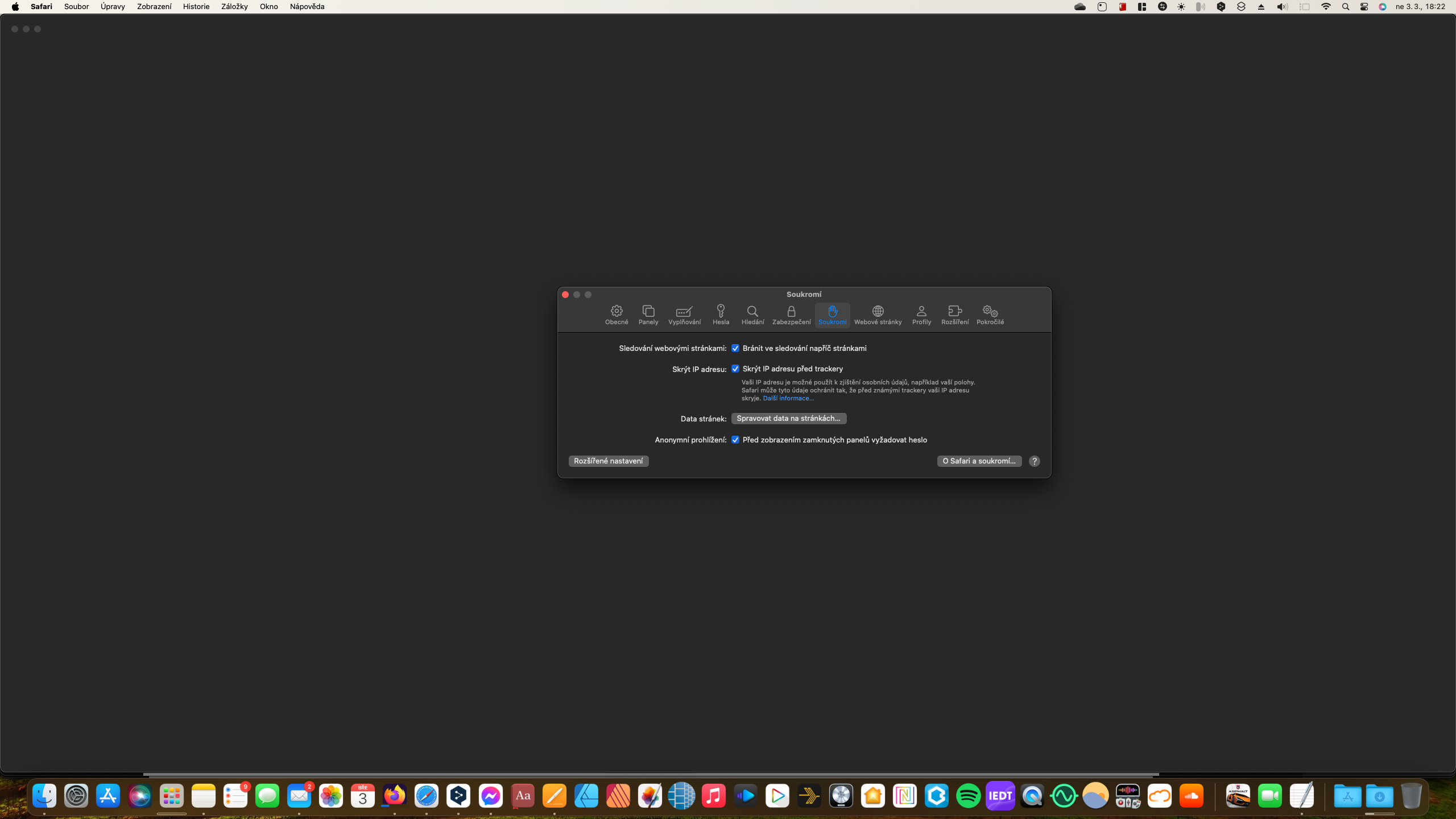Image resolution: width=1456 pixels, height=819 pixels.
Task: Click Spravovat data na stránkách button
Action: coord(788,418)
